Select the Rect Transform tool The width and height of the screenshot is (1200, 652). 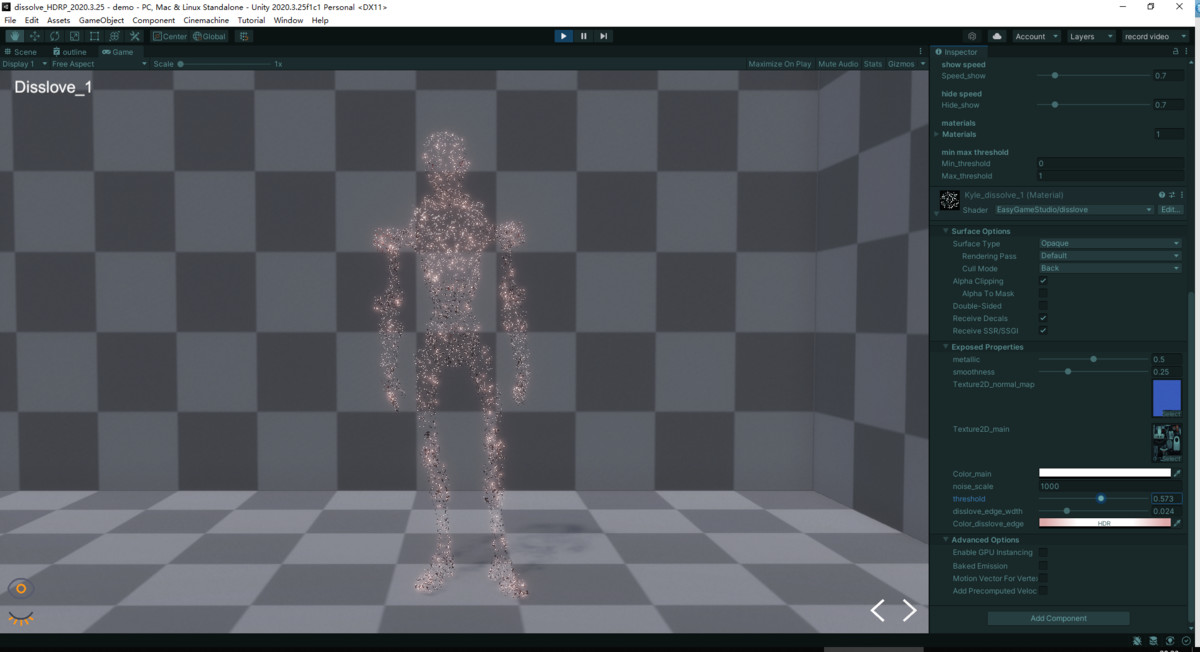(93, 36)
